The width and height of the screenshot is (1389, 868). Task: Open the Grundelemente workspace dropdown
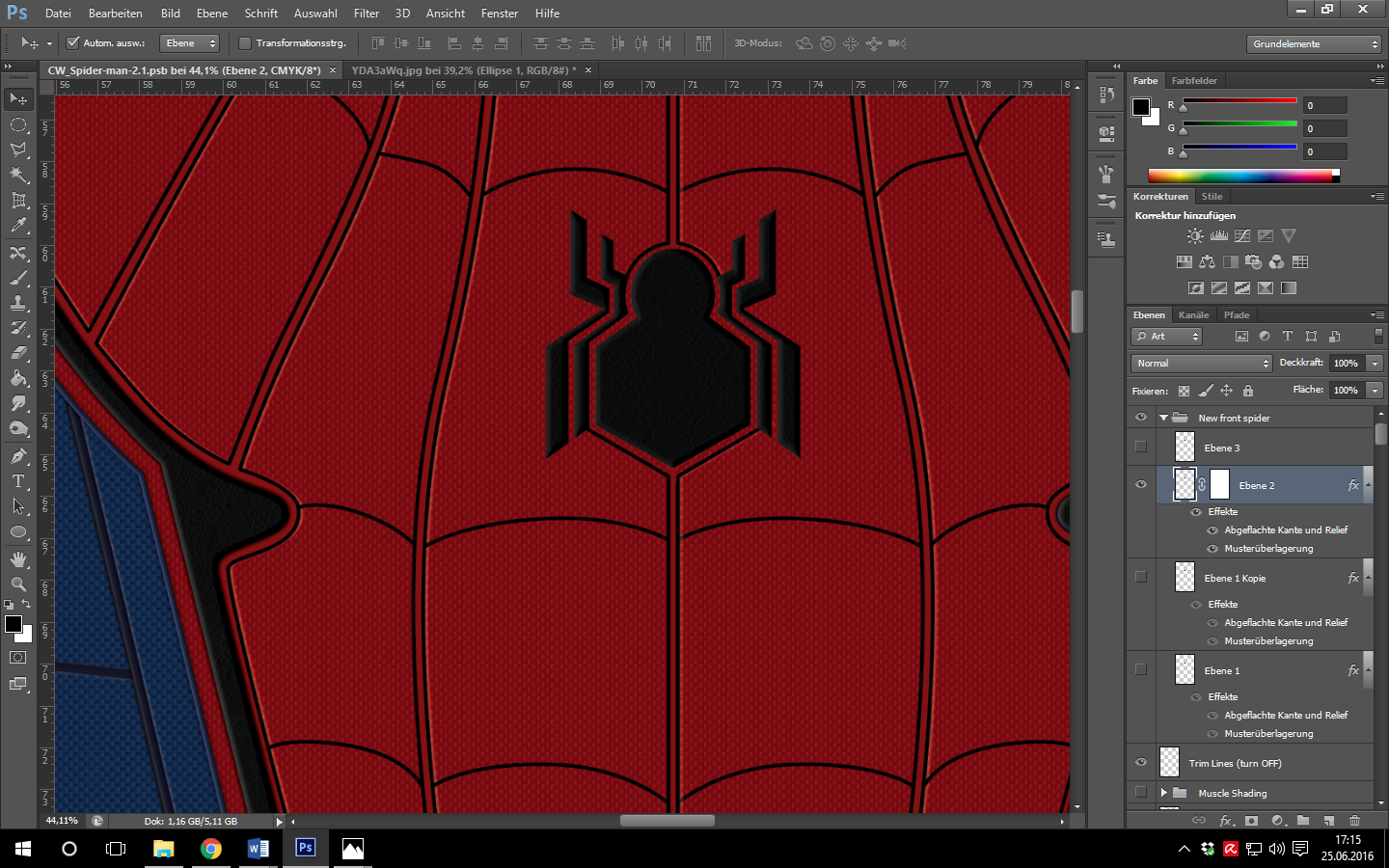coord(1315,44)
